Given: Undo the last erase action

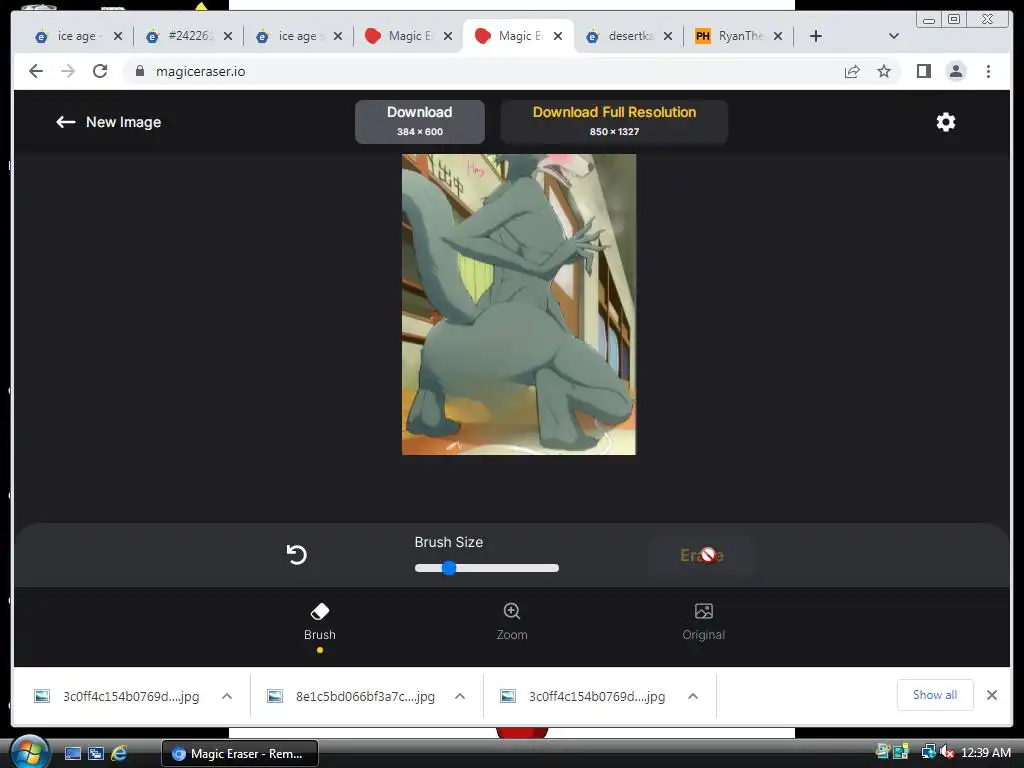Looking at the screenshot, I should (x=296, y=554).
